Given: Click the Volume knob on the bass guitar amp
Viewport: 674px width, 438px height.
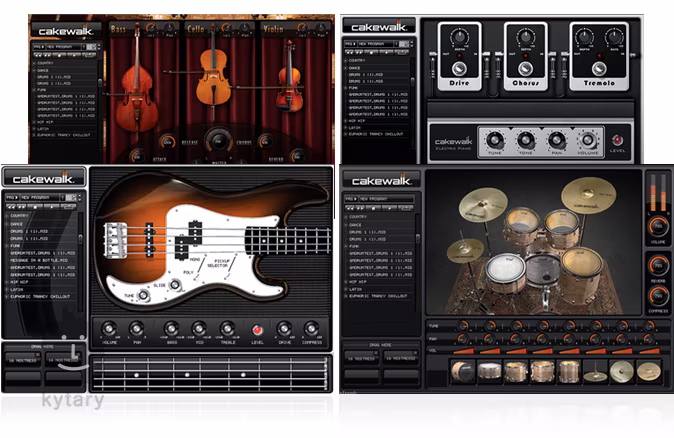Looking at the screenshot, I should click(109, 329).
